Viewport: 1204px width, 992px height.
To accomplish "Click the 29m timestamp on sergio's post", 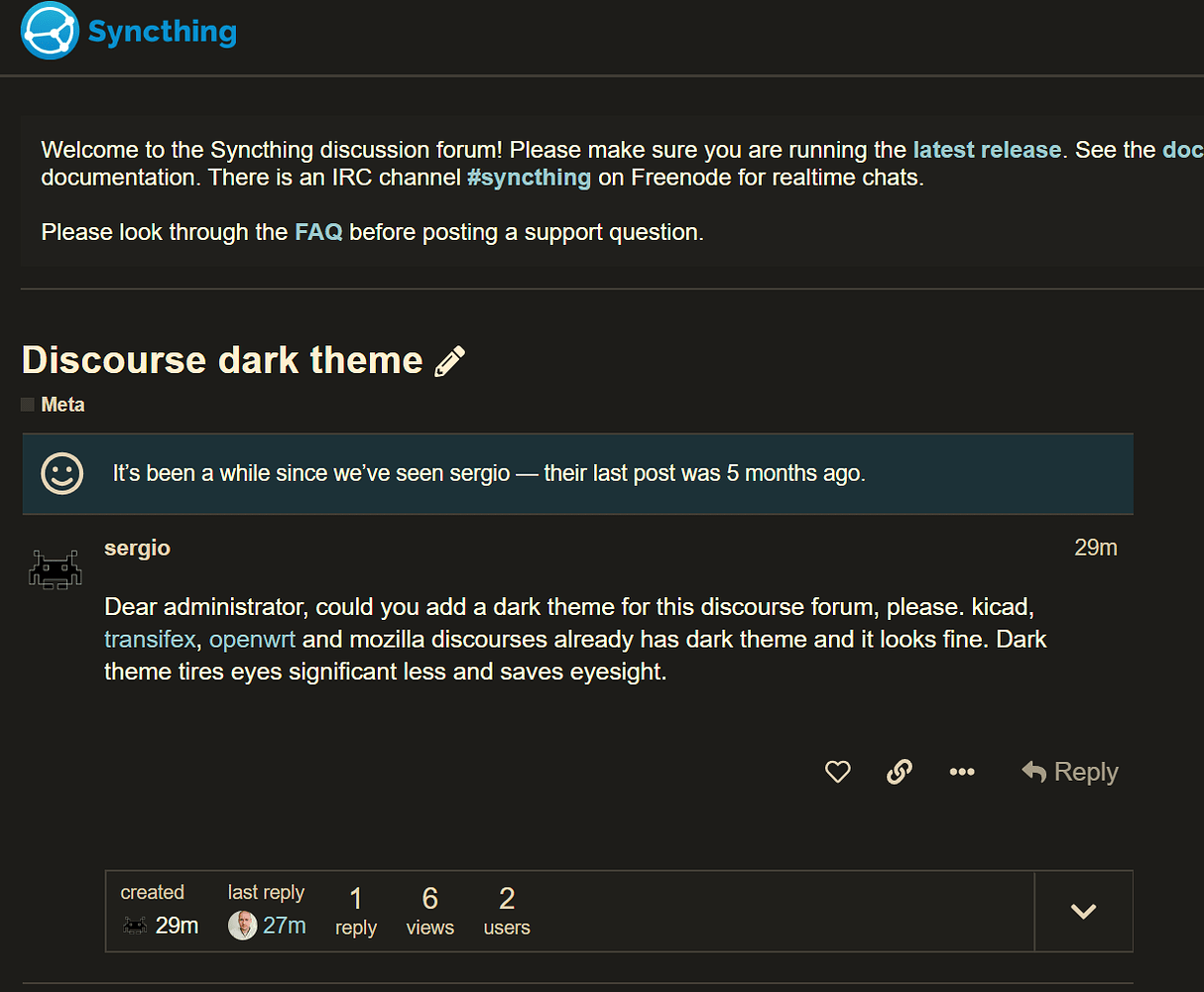I will pyautogui.click(x=1095, y=547).
